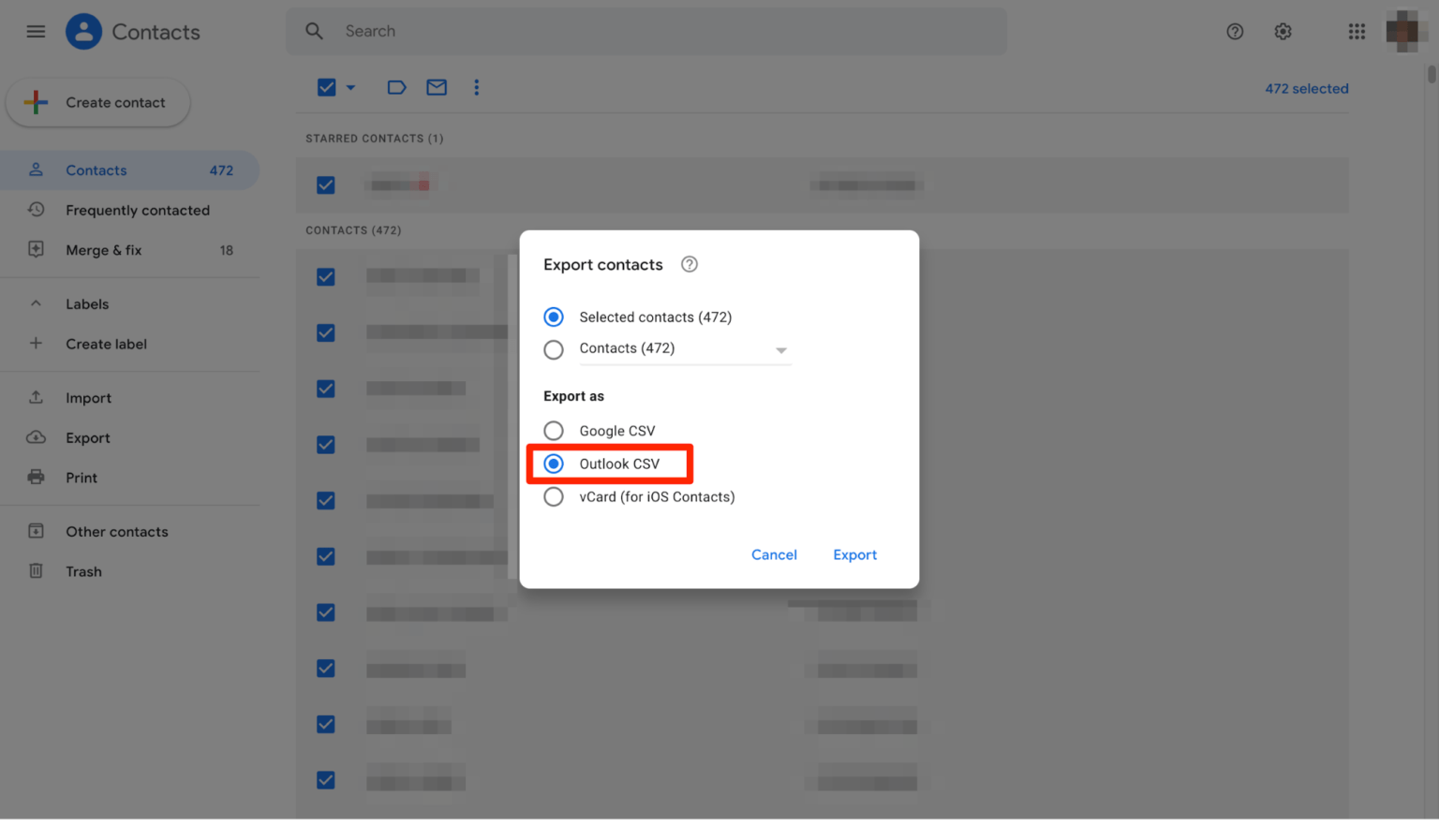Image resolution: width=1439 pixels, height=840 pixels.
Task: Select the Outlook CSV export option
Action: point(554,464)
